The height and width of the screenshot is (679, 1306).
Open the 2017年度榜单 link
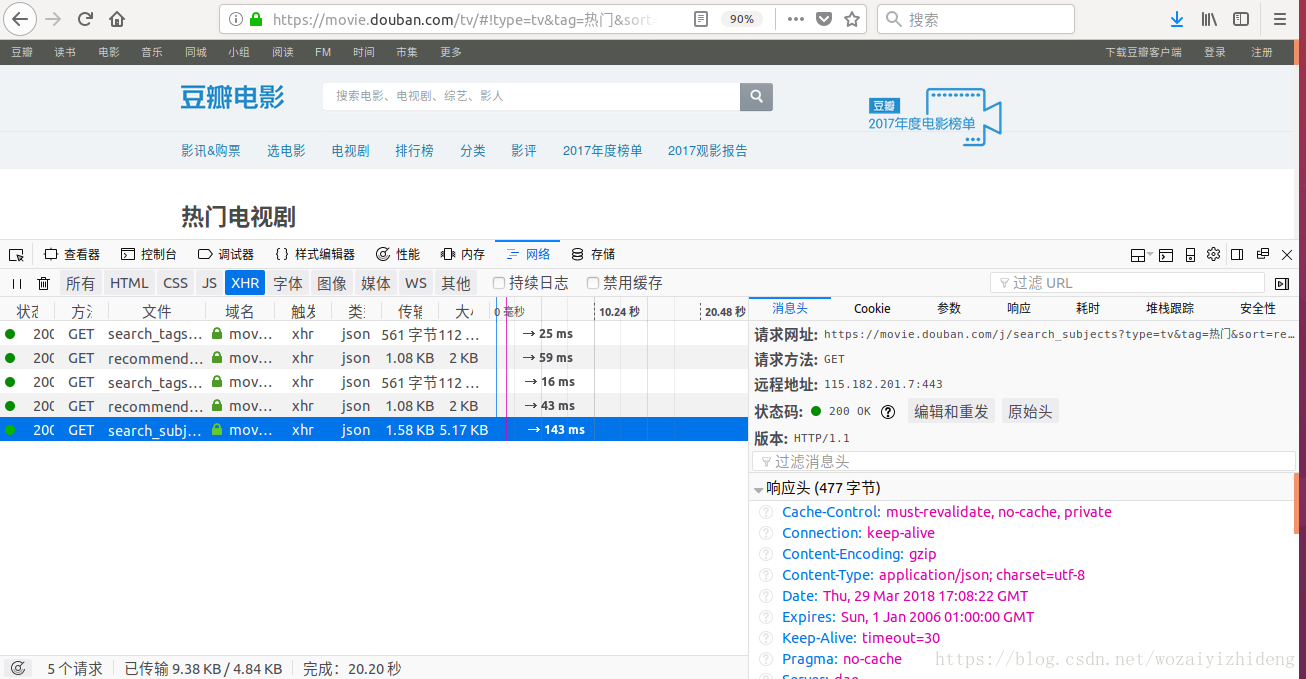point(602,151)
